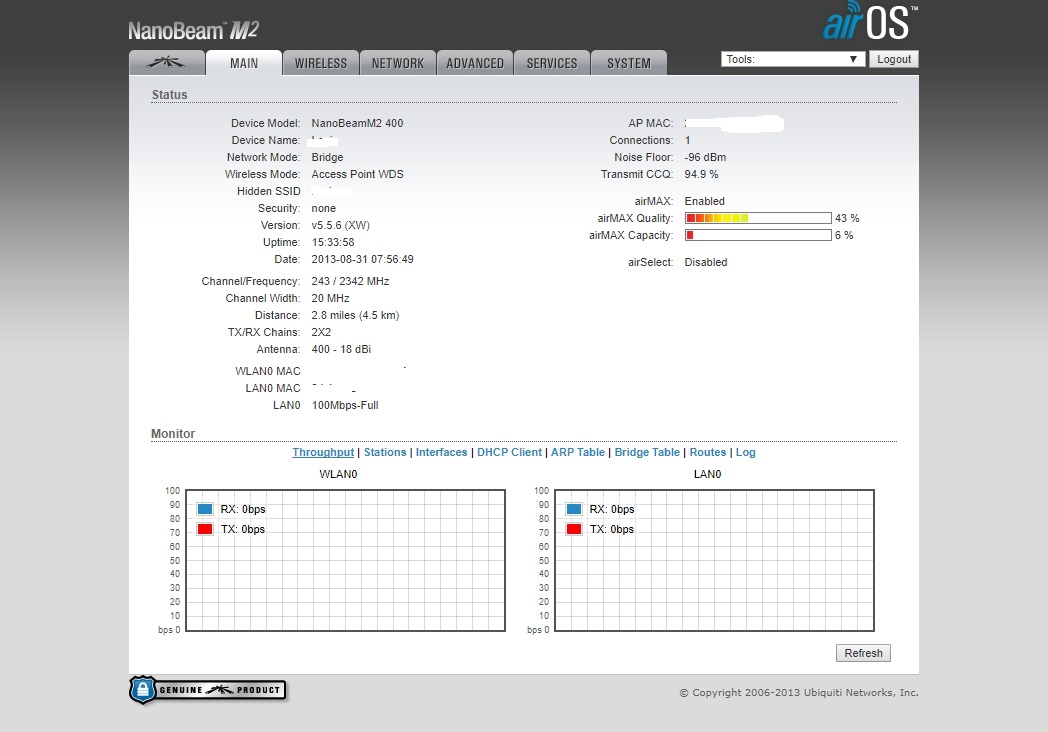Screen dimensions: 1048x732
Task: Open the Bridge Table link
Action: pyautogui.click(x=647, y=452)
